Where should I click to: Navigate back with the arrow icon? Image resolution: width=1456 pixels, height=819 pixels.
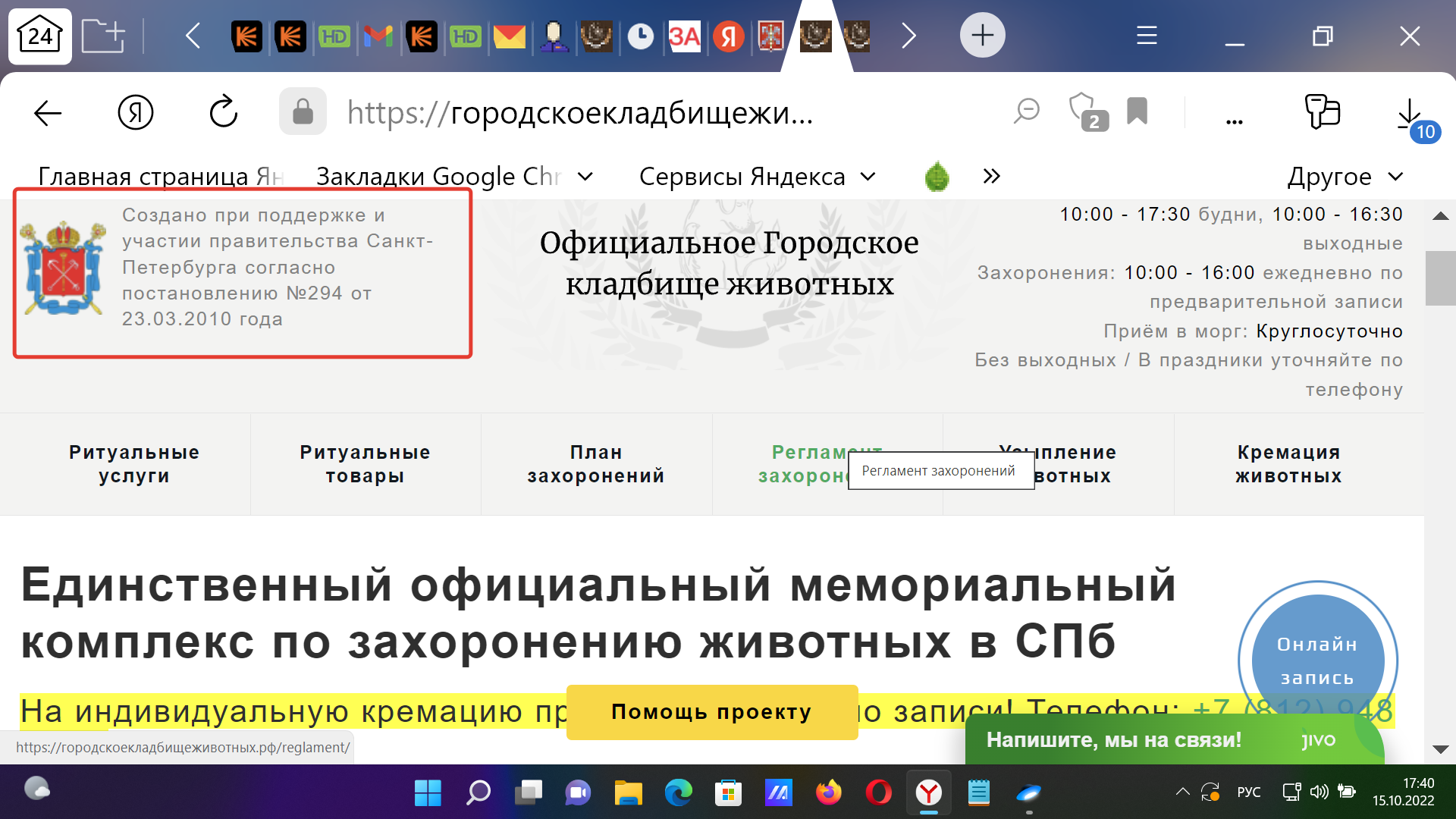[x=47, y=111]
